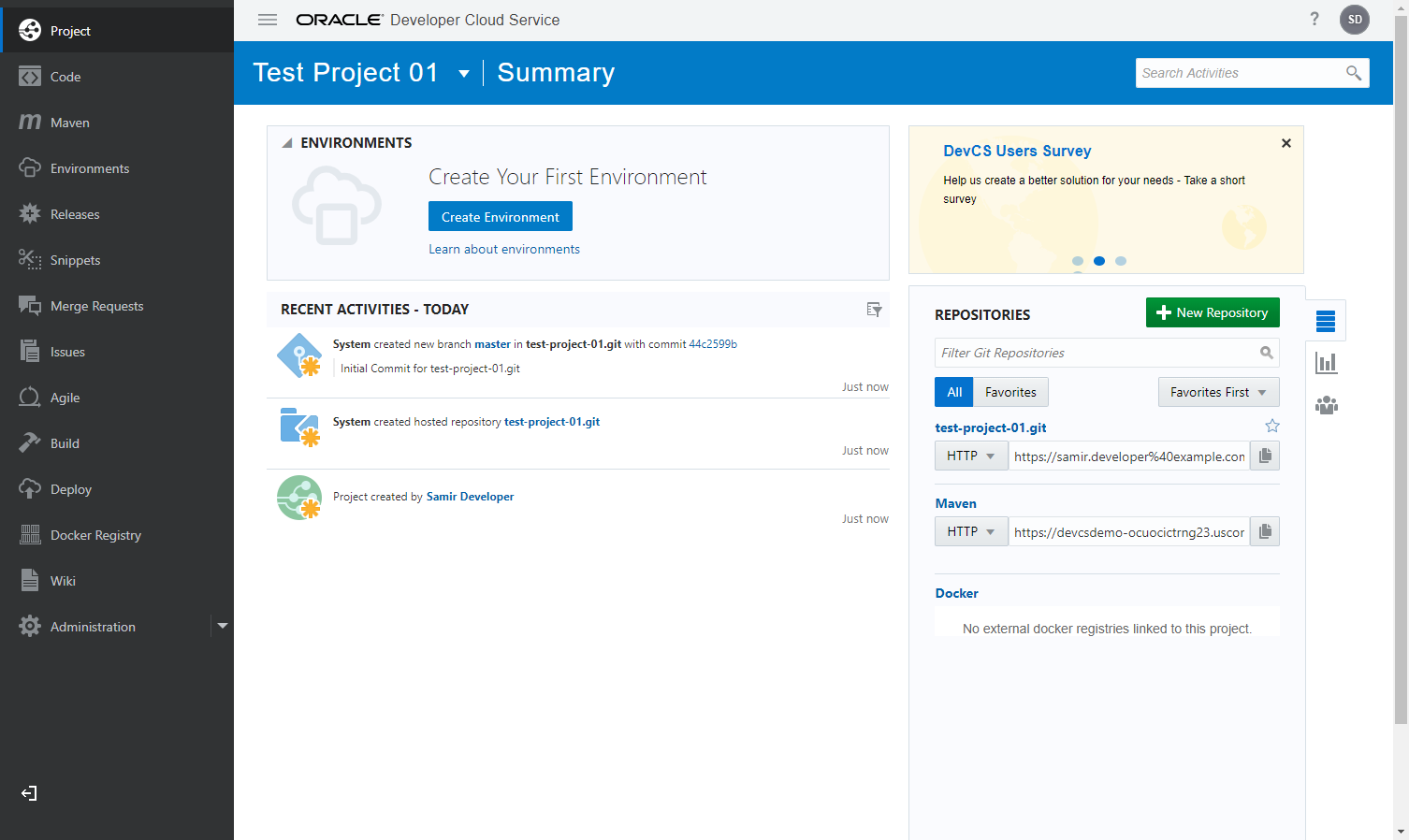Click the Filter Git Repositories search icon
The image size is (1409, 840).
pyautogui.click(x=1266, y=353)
